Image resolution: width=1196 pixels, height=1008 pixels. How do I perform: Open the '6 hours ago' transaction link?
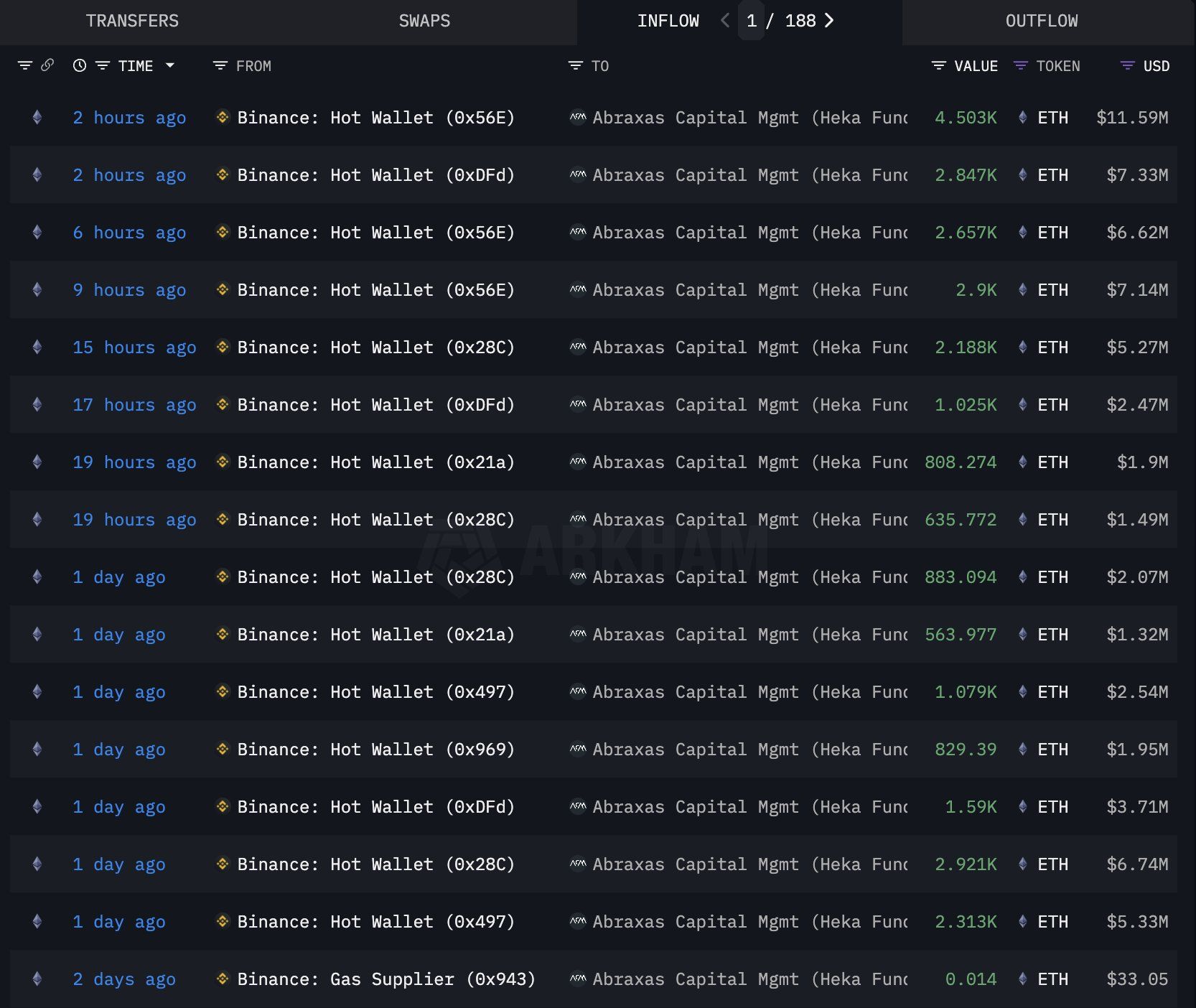[x=129, y=233]
